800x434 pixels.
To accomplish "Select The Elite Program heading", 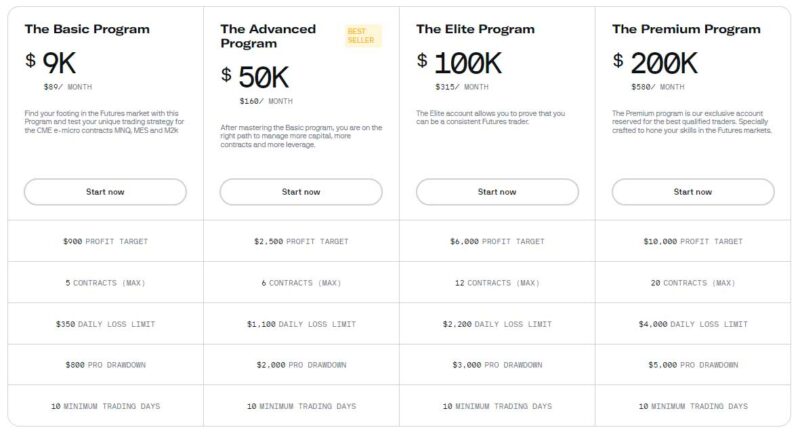I will coord(475,29).
